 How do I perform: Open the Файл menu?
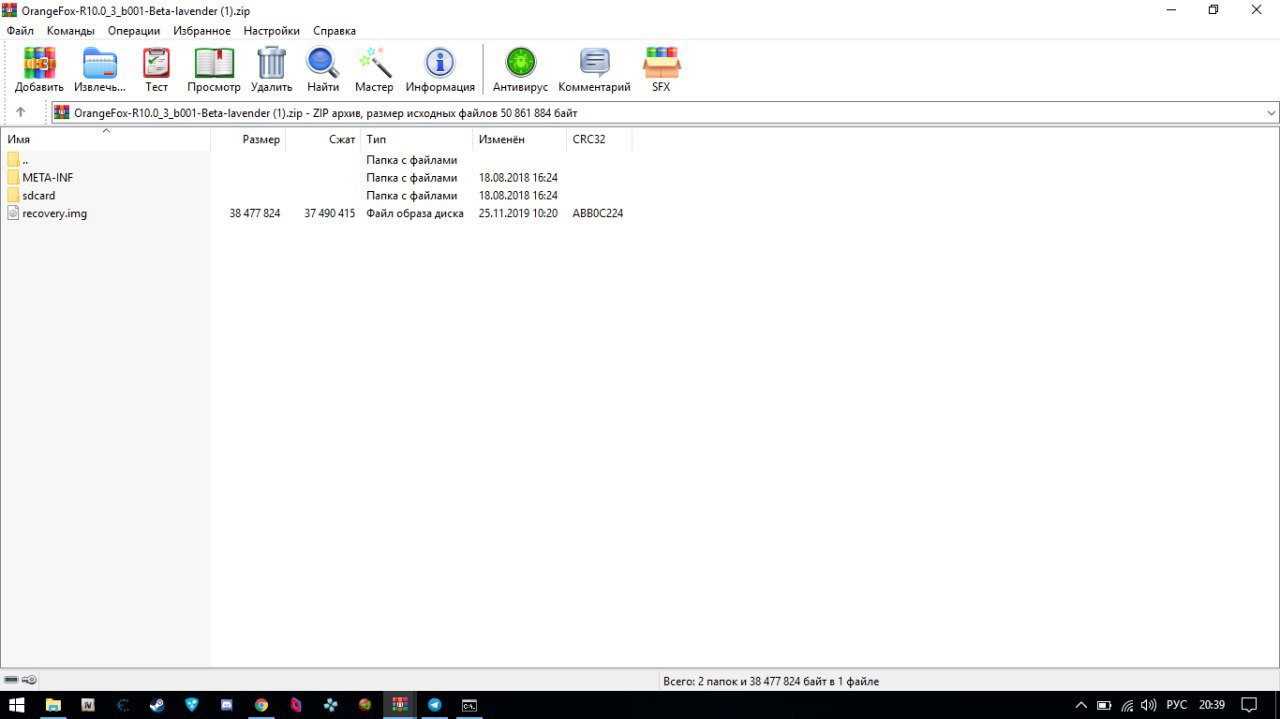(20, 31)
